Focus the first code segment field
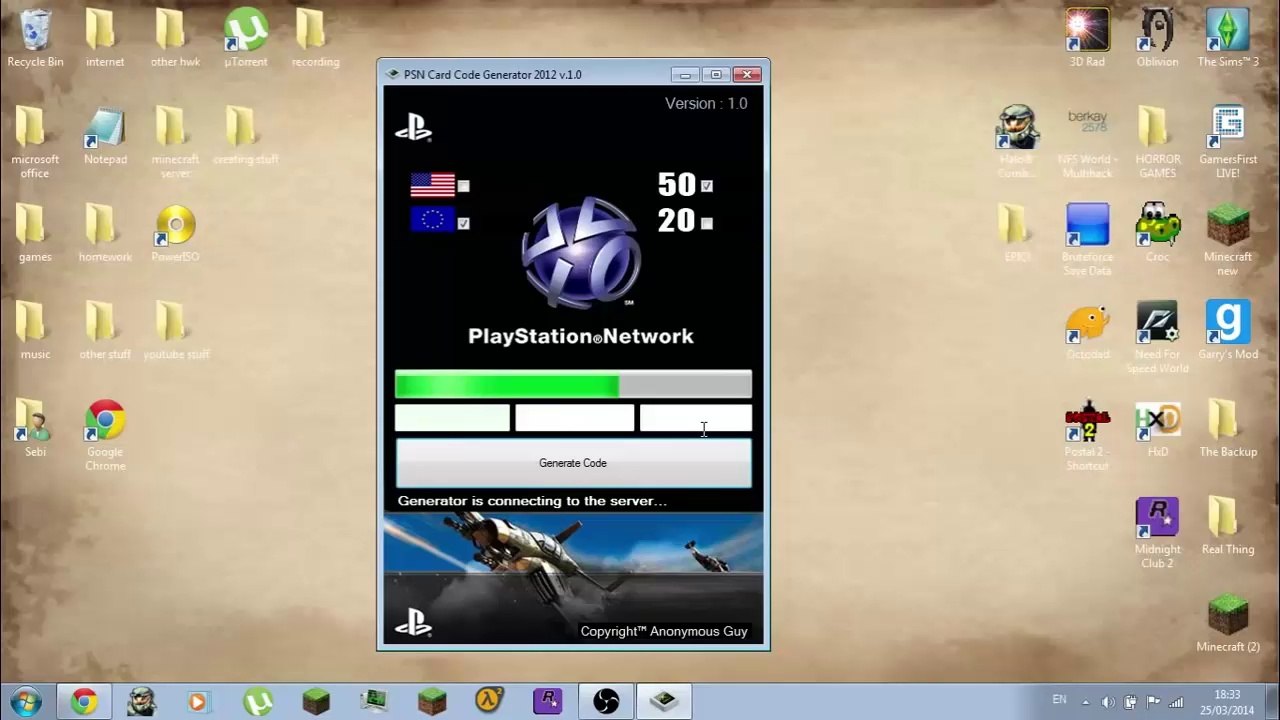 452,418
